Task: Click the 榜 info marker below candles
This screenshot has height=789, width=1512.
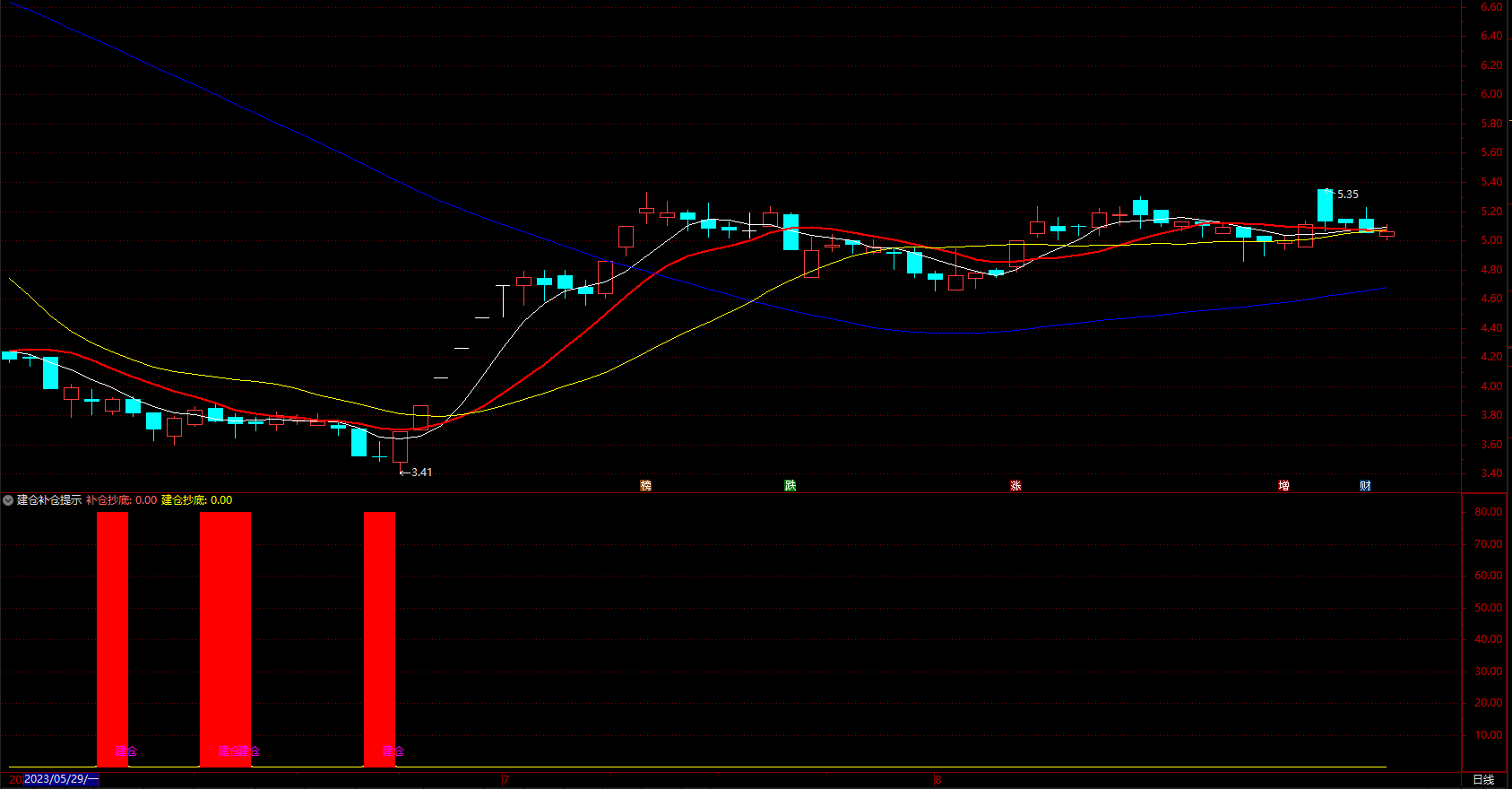Action: coord(645,485)
